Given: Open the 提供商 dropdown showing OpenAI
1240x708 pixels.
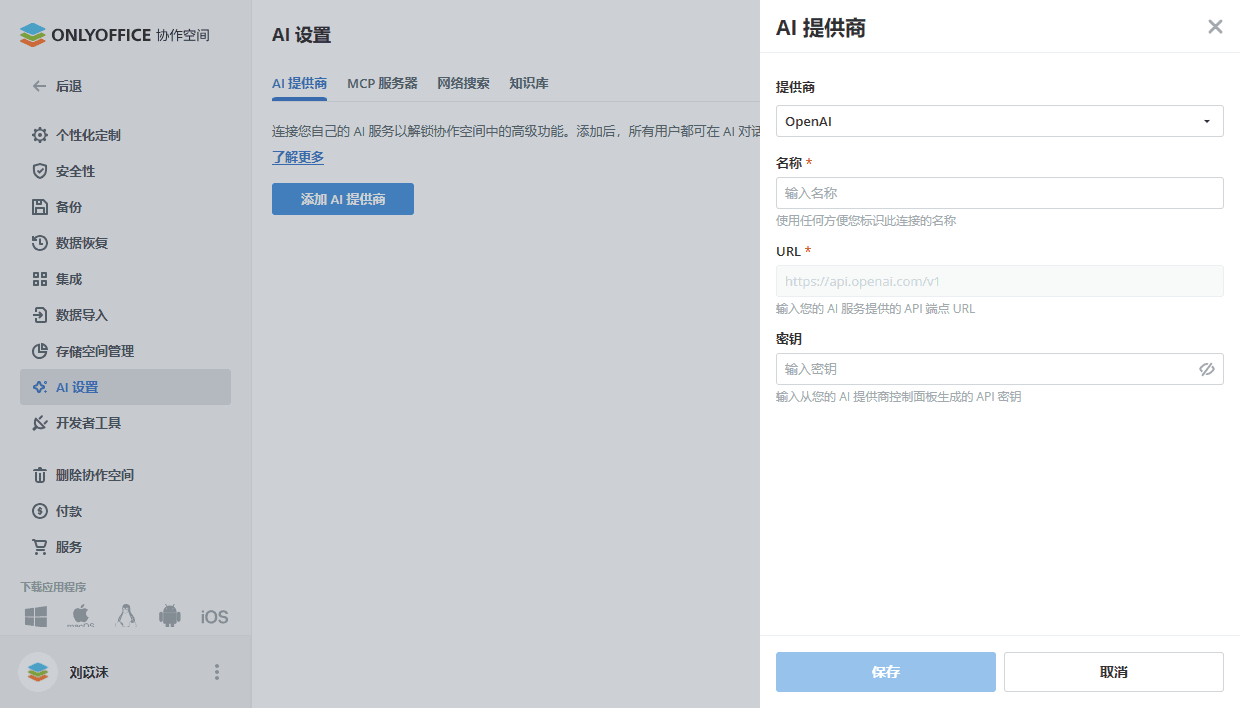Looking at the screenshot, I should pos(999,120).
